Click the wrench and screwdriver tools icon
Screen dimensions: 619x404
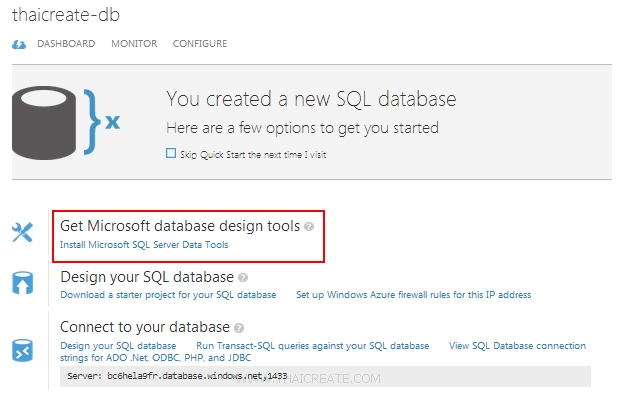(x=22, y=233)
